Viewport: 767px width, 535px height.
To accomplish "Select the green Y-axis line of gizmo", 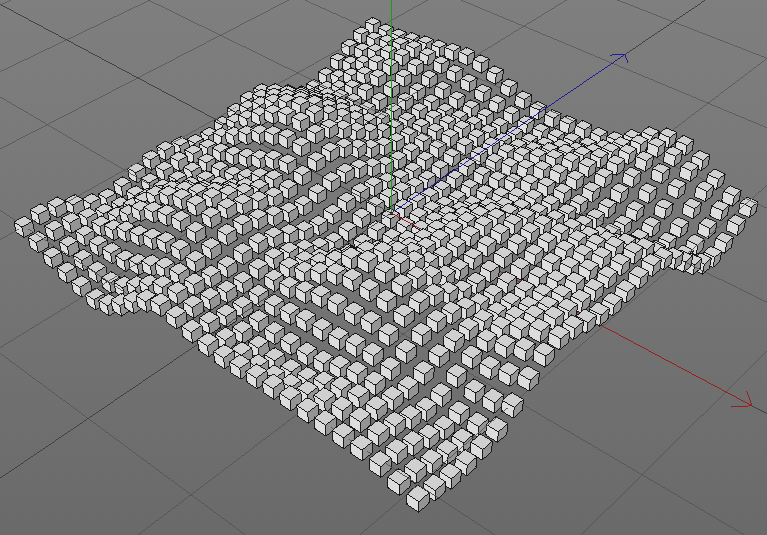I will coord(392,106).
